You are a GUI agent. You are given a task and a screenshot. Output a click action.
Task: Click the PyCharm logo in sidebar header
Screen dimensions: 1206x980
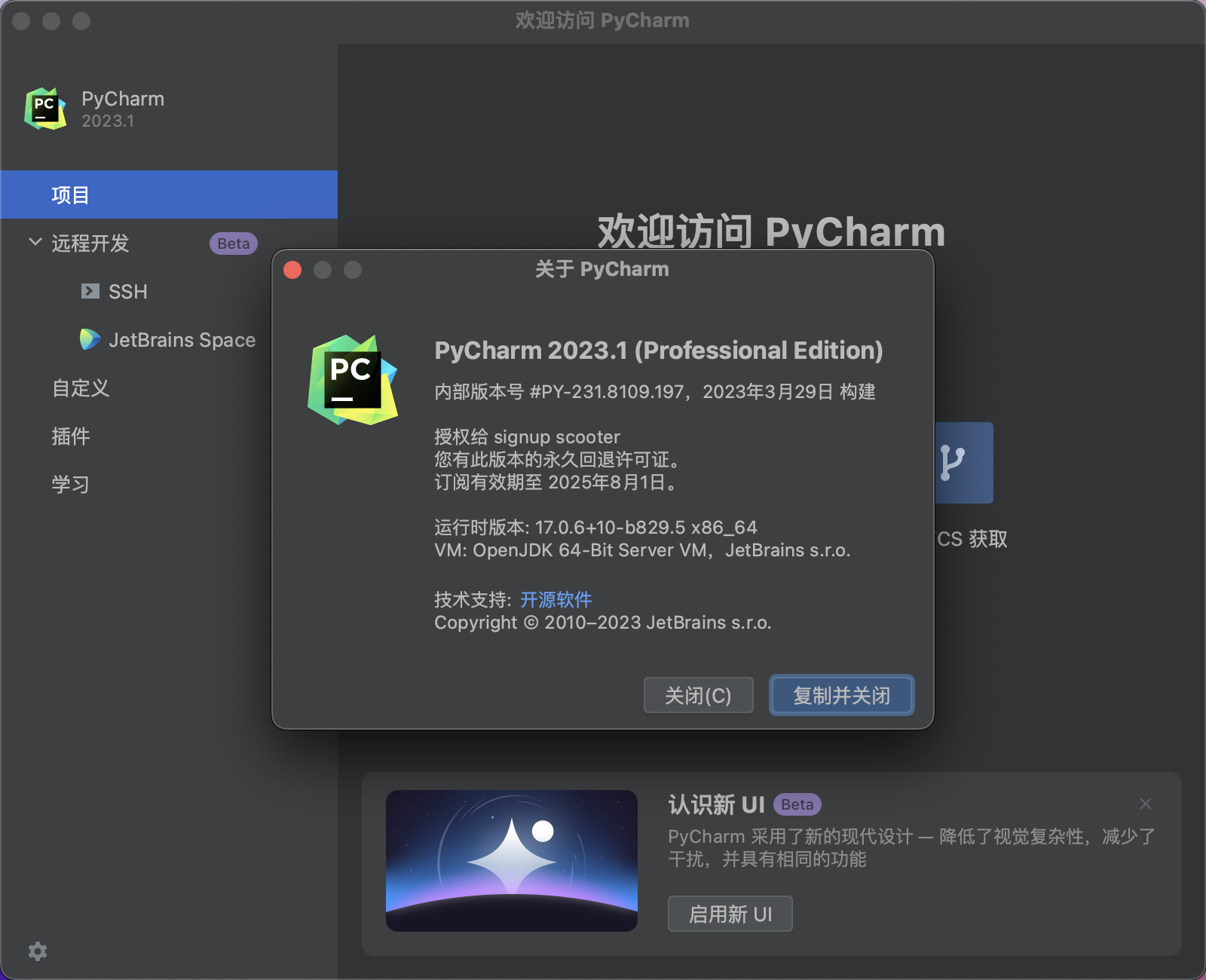coord(45,109)
